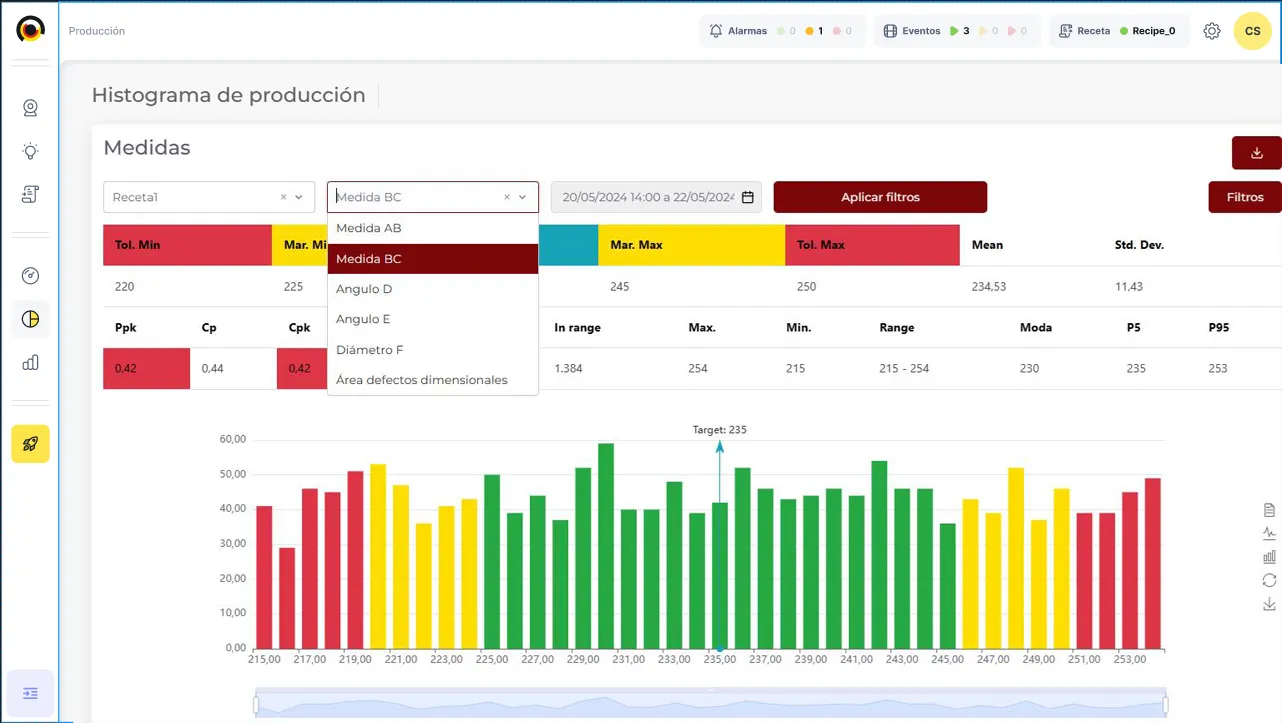Expand the sidebar with bottom toggle
Image resolution: width=1282 pixels, height=723 pixels.
tap(30, 693)
